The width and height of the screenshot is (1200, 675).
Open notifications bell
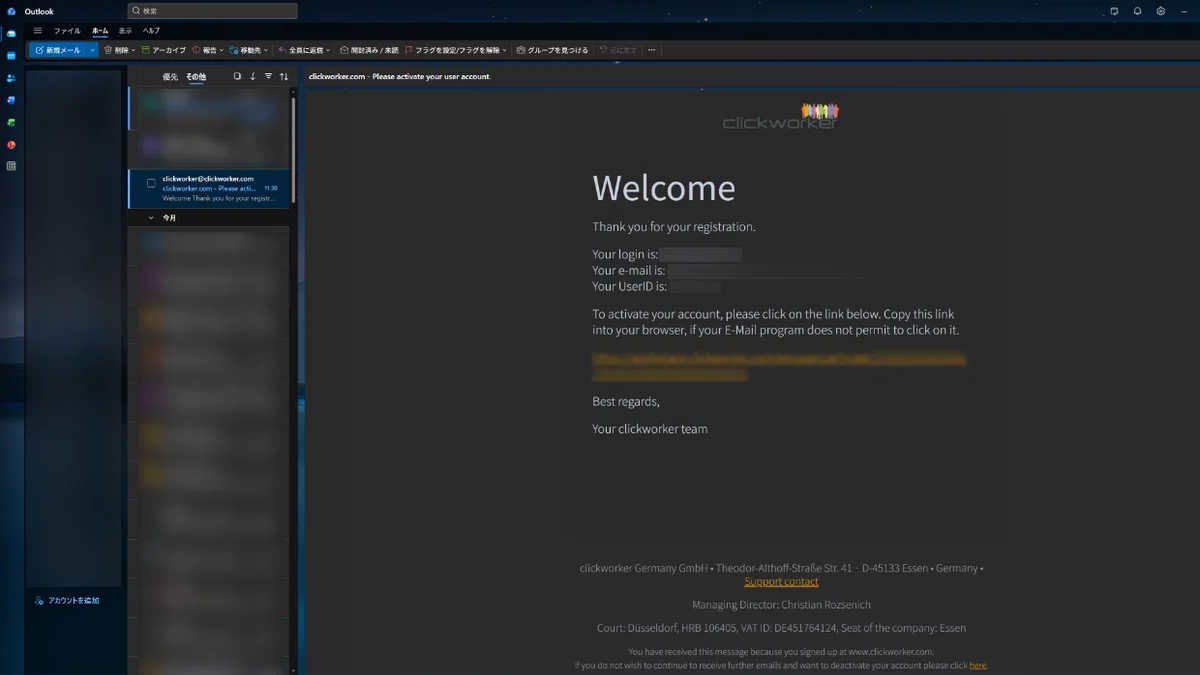pyautogui.click(x=1138, y=11)
